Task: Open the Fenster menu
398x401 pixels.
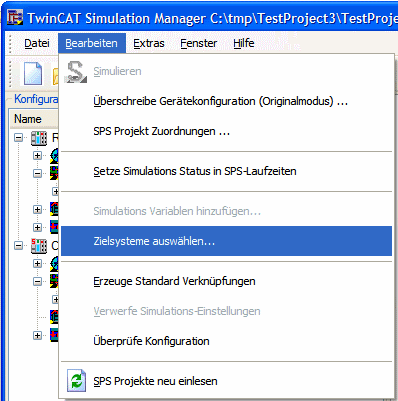Action: click(198, 43)
